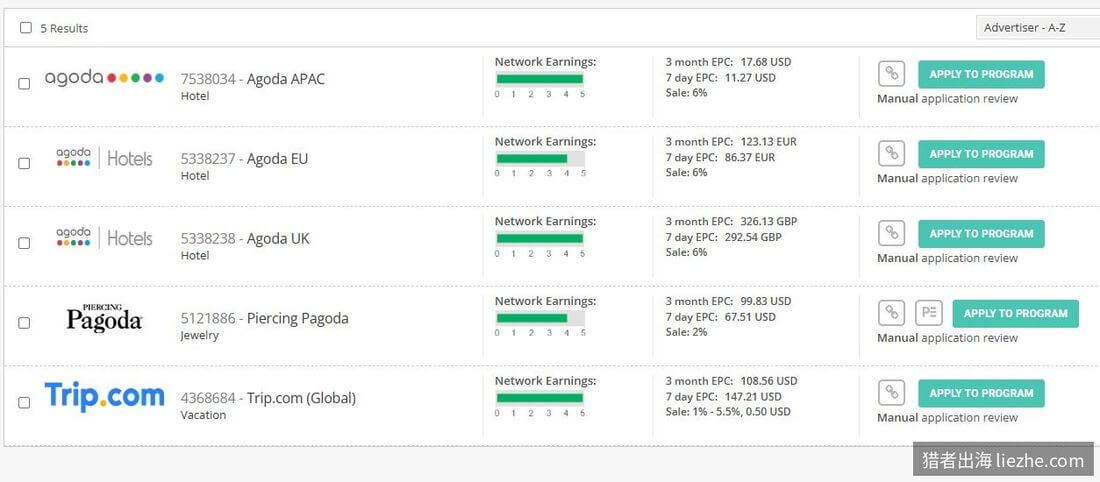The height and width of the screenshot is (482, 1100).
Task: Click 'Manual application review' under Trip.com
Action: [x=947, y=418]
